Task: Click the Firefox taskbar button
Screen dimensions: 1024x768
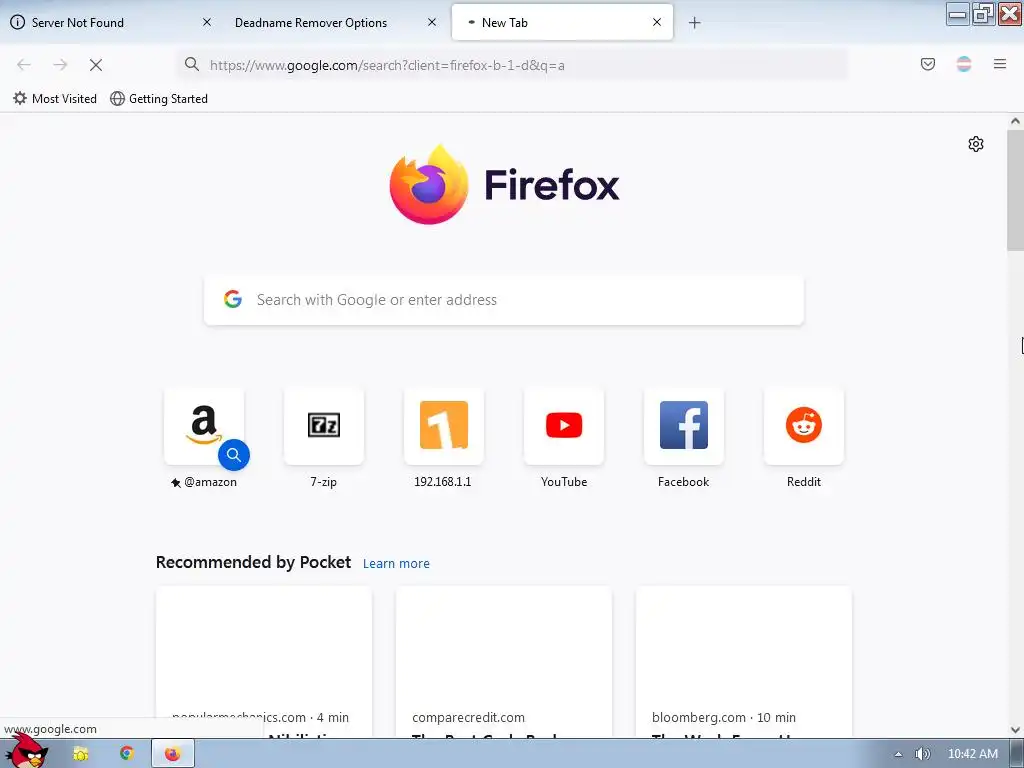Action: tap(173, 754)
